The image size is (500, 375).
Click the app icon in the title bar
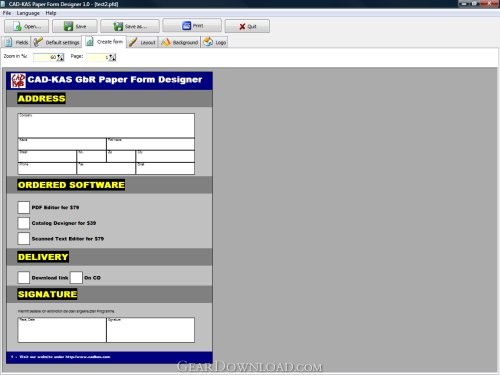tap(3, 4)
